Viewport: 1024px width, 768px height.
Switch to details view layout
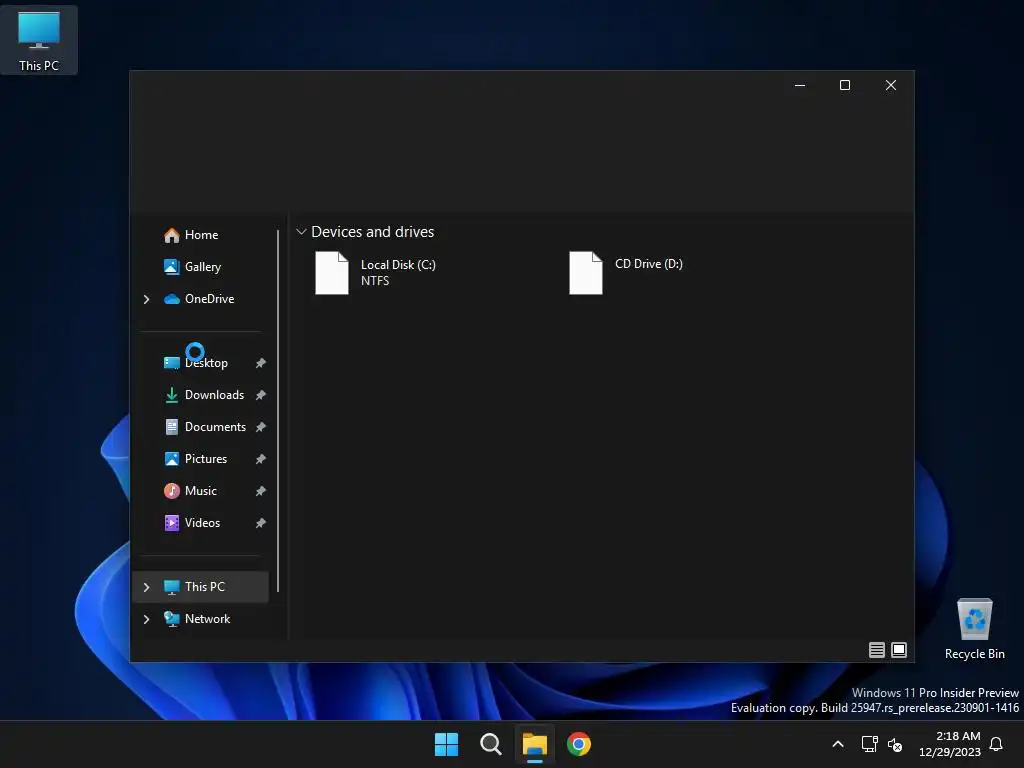click(877, 650)
